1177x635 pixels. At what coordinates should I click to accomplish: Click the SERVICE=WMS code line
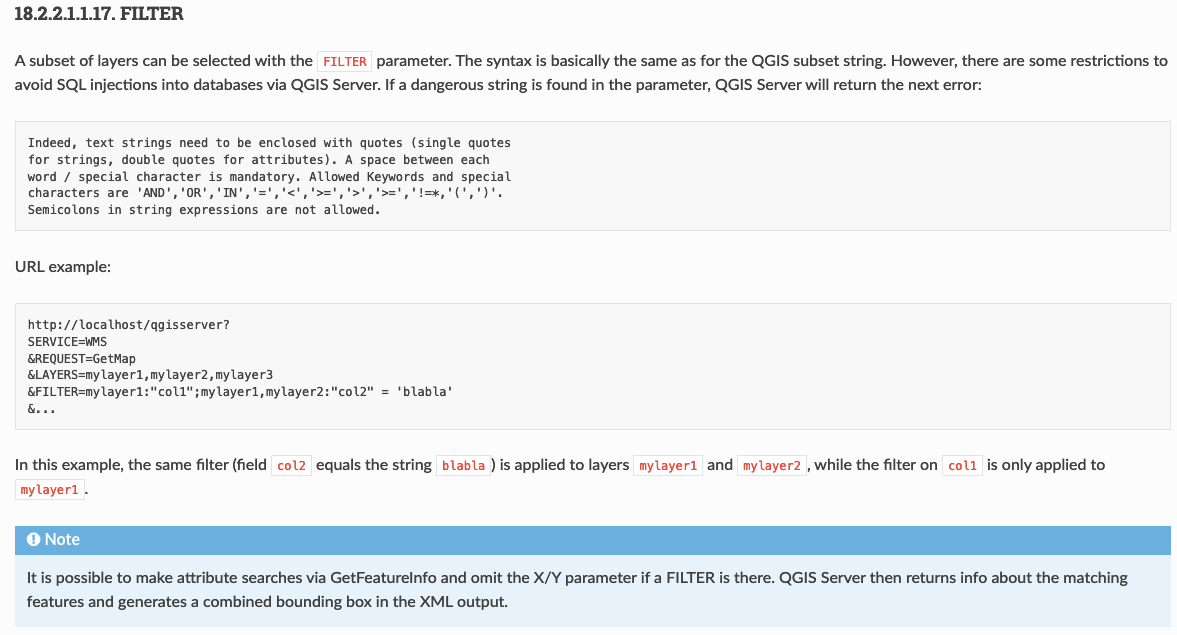[x=68, y=342]
